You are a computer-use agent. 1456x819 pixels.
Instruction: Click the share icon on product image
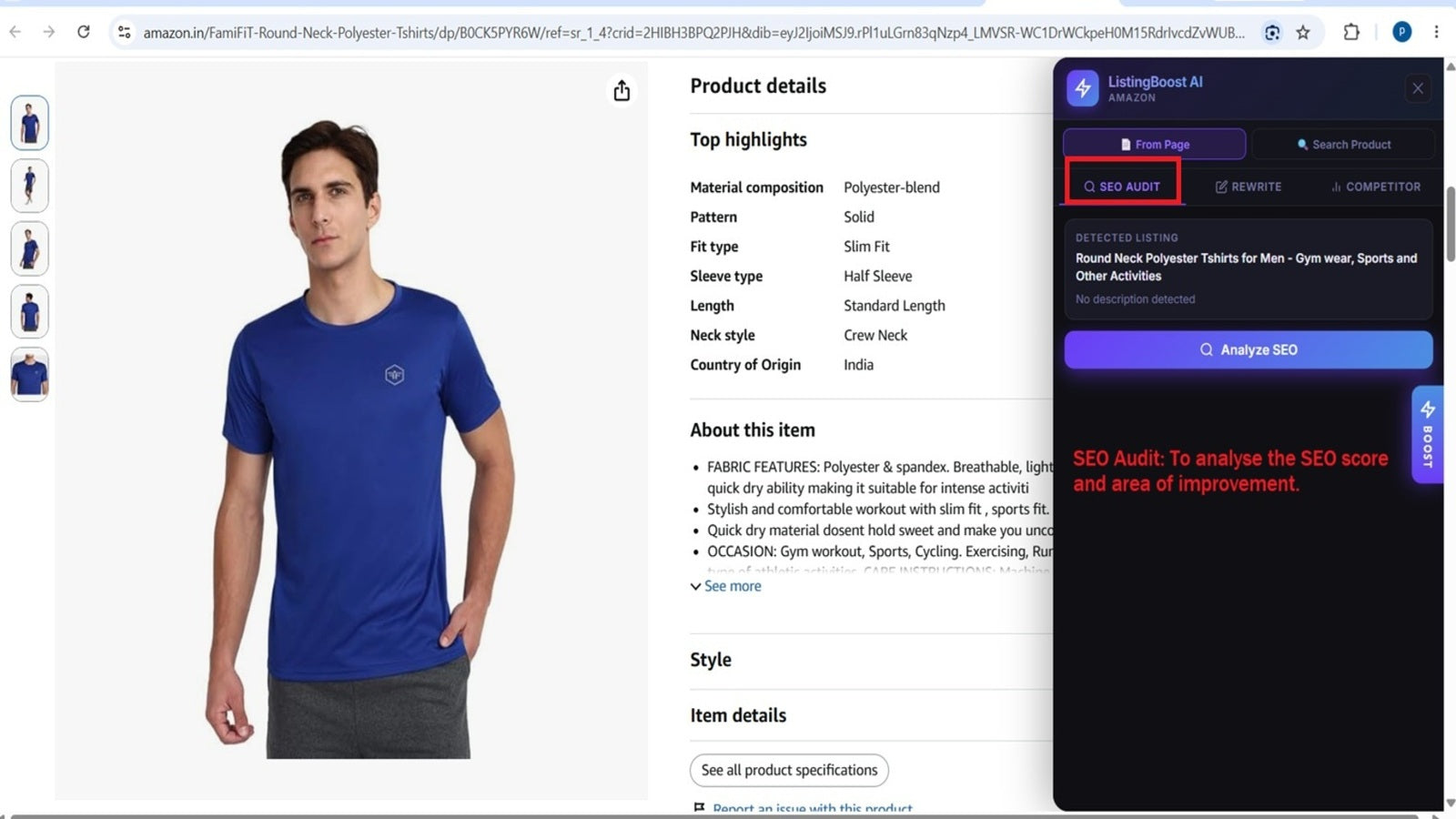click(622, 91)
